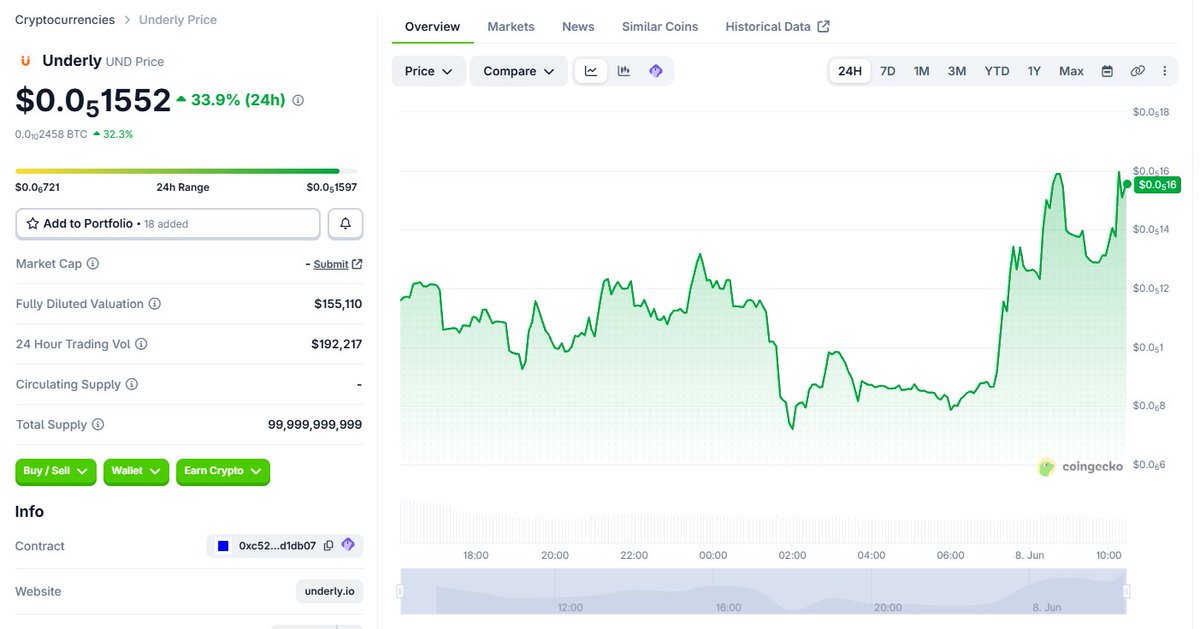1200x629 pixels.
Task: Click the info icon beside Market Cap
Action: [93, 264]
